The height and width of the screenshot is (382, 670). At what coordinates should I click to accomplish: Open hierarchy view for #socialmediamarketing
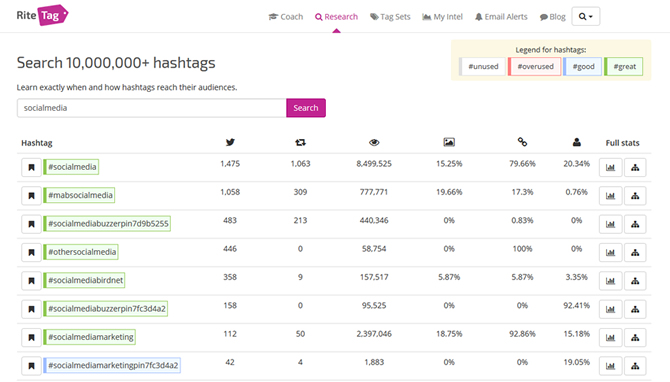(635, 338)
